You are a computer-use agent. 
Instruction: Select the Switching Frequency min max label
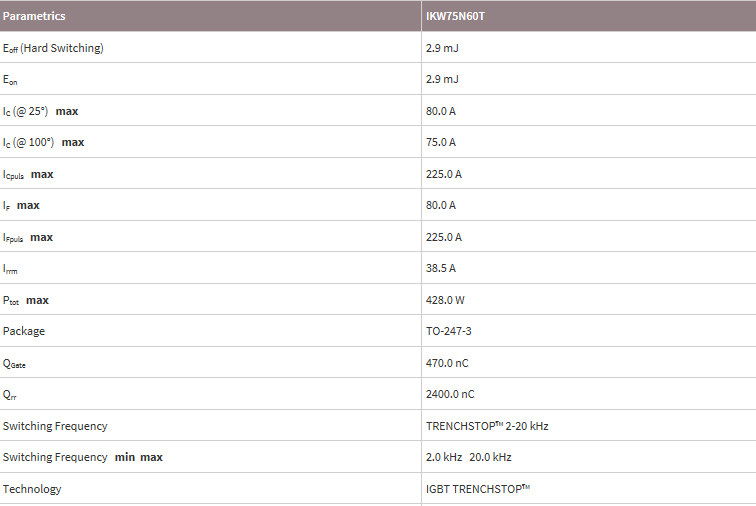coord(82,457)
